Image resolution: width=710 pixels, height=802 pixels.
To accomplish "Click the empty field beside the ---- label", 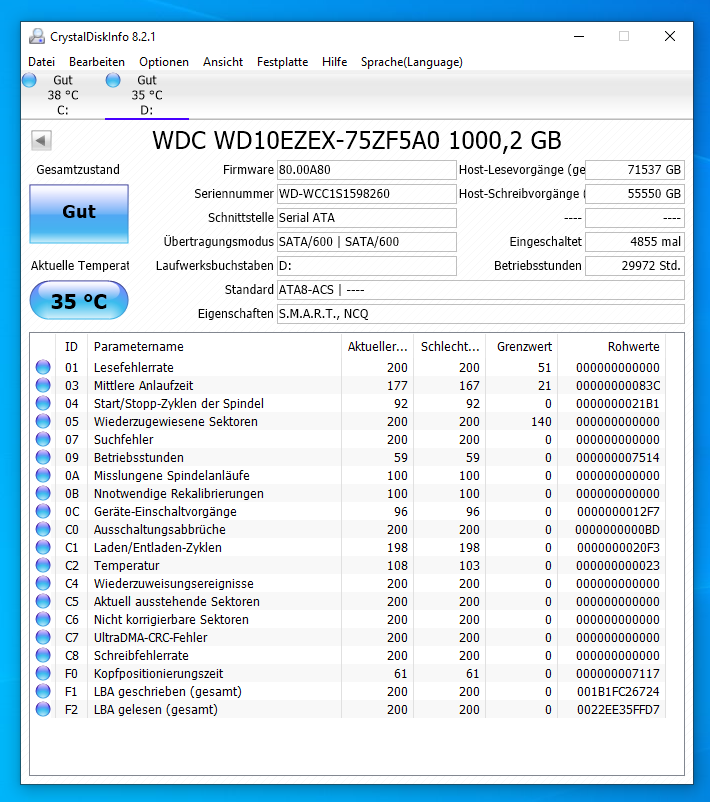I will [635, 218].
